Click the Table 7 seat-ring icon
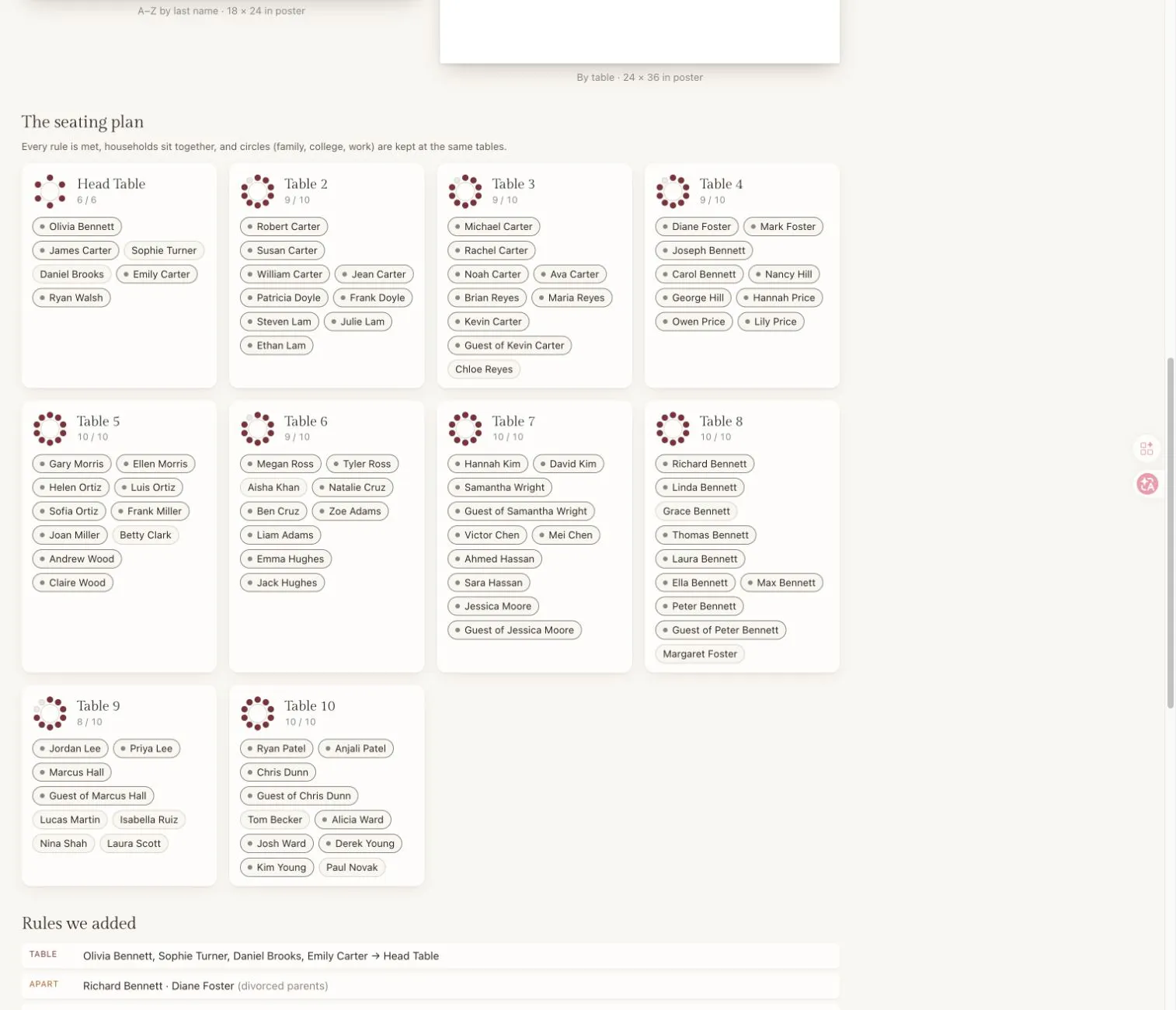1176x1010 pixels. point(465,428)
